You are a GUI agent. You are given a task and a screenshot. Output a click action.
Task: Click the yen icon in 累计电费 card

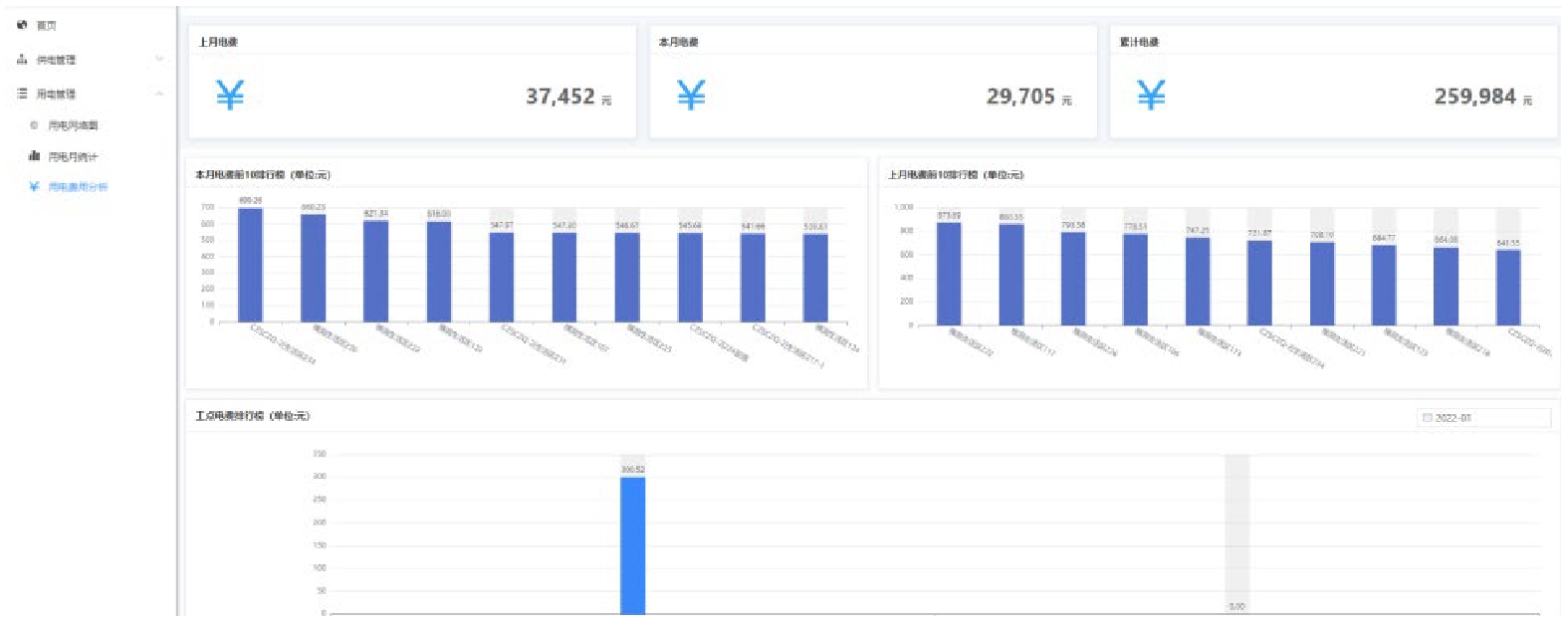click(1151, 96)
